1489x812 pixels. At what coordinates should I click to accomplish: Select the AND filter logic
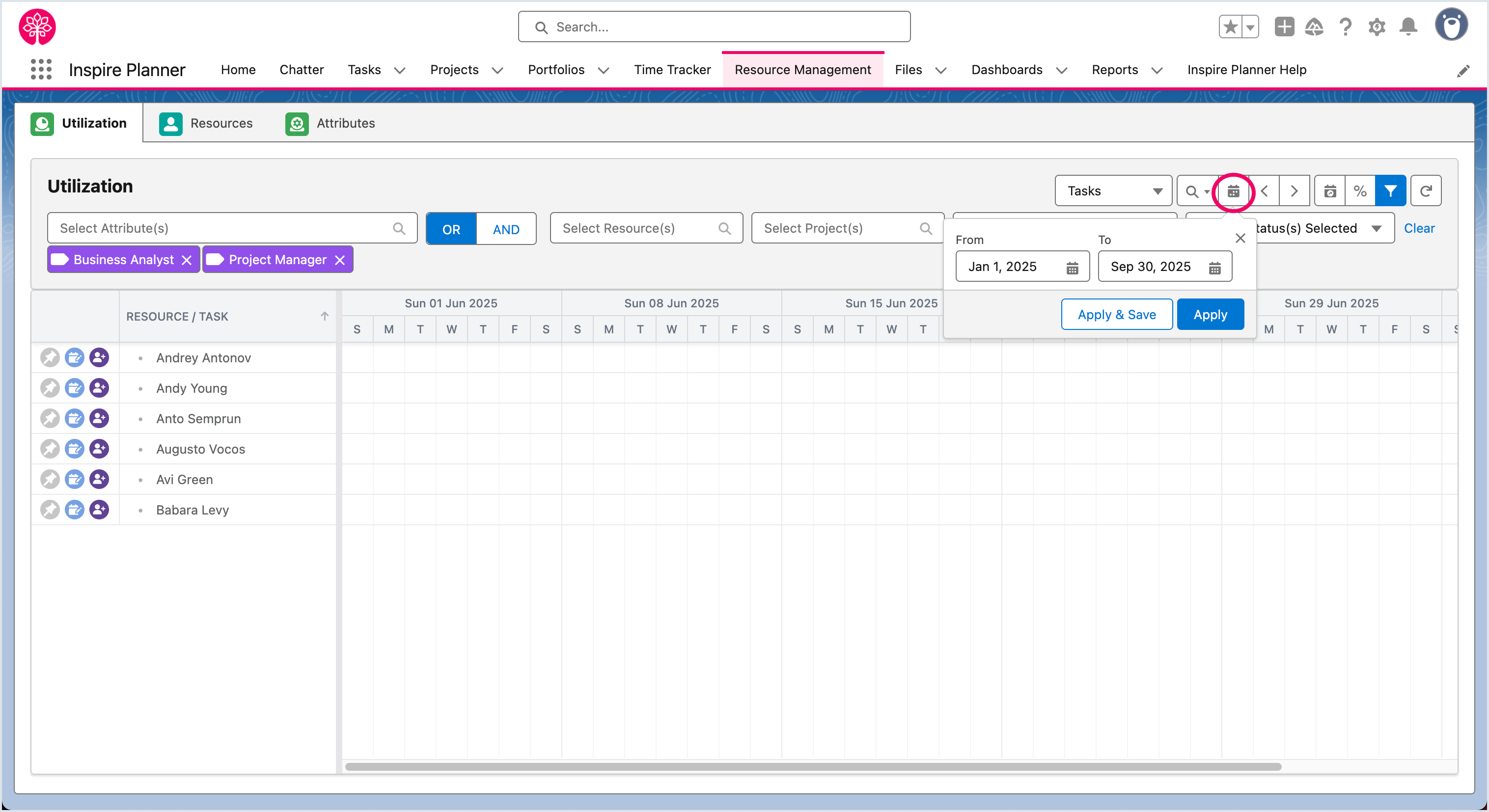[506, 229]
